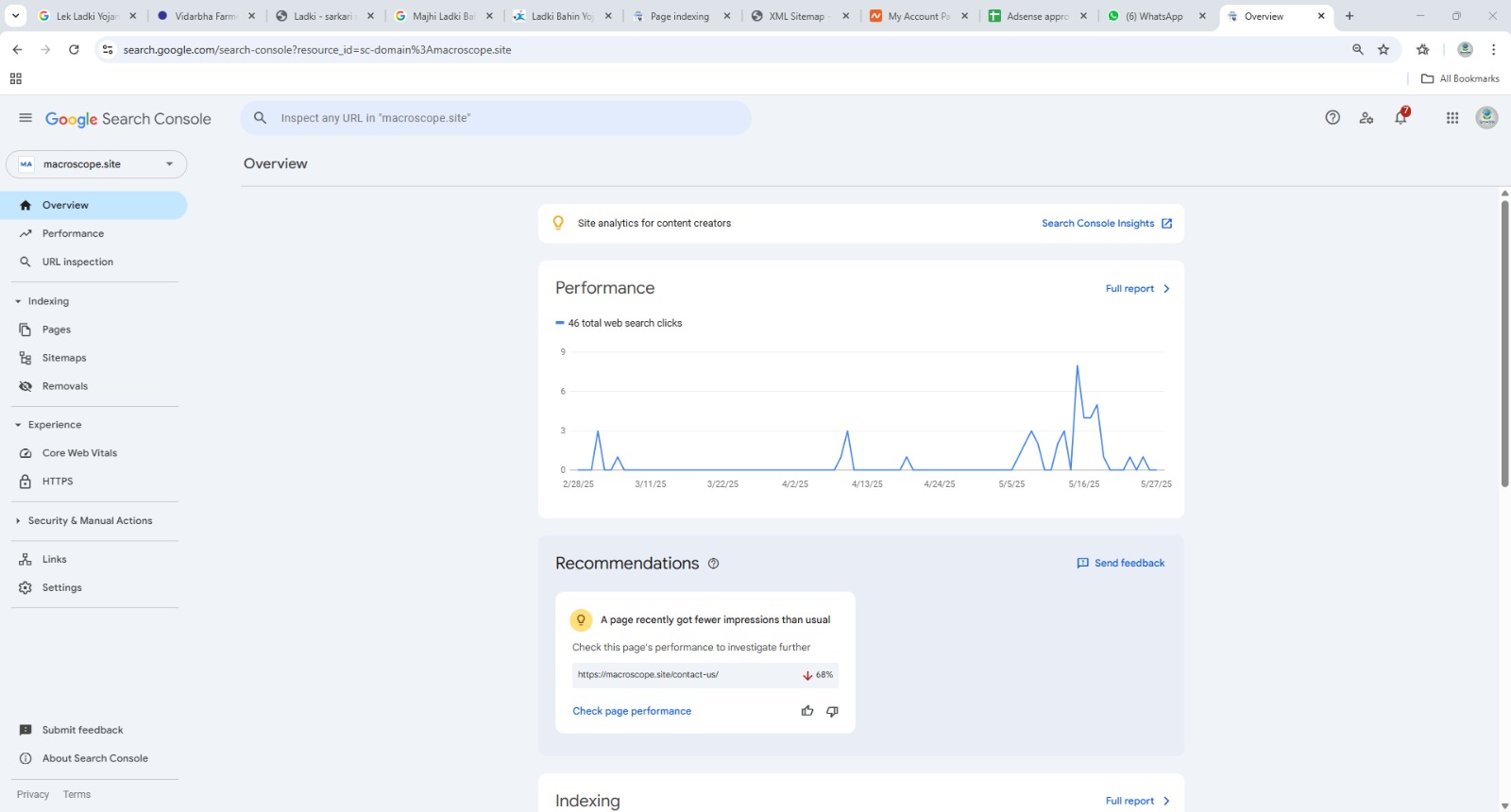Collapse the Experience section
The height and width of the screenshot is (812, 1511).
click(x=18, y=425)
